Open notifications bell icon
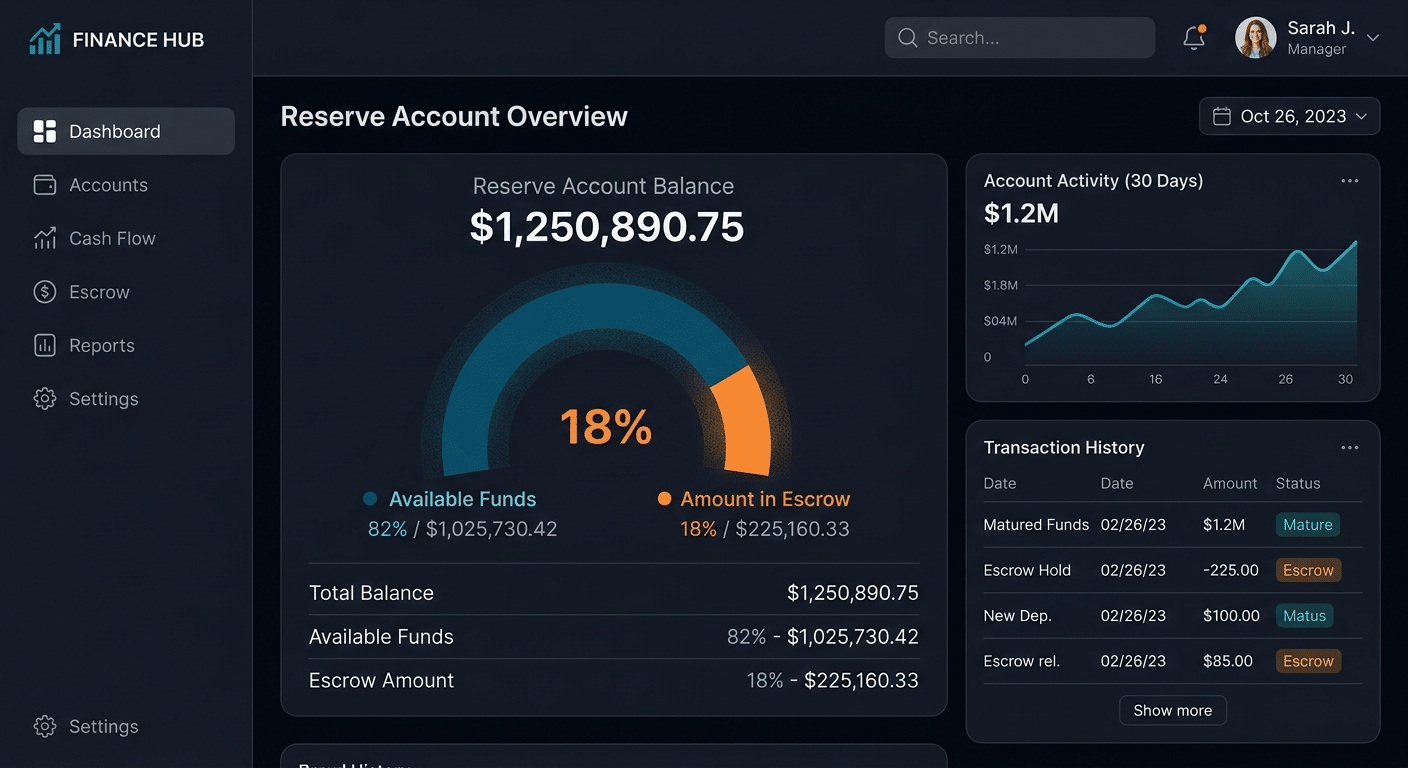The image size is (1408, 768). point(1194,38)
